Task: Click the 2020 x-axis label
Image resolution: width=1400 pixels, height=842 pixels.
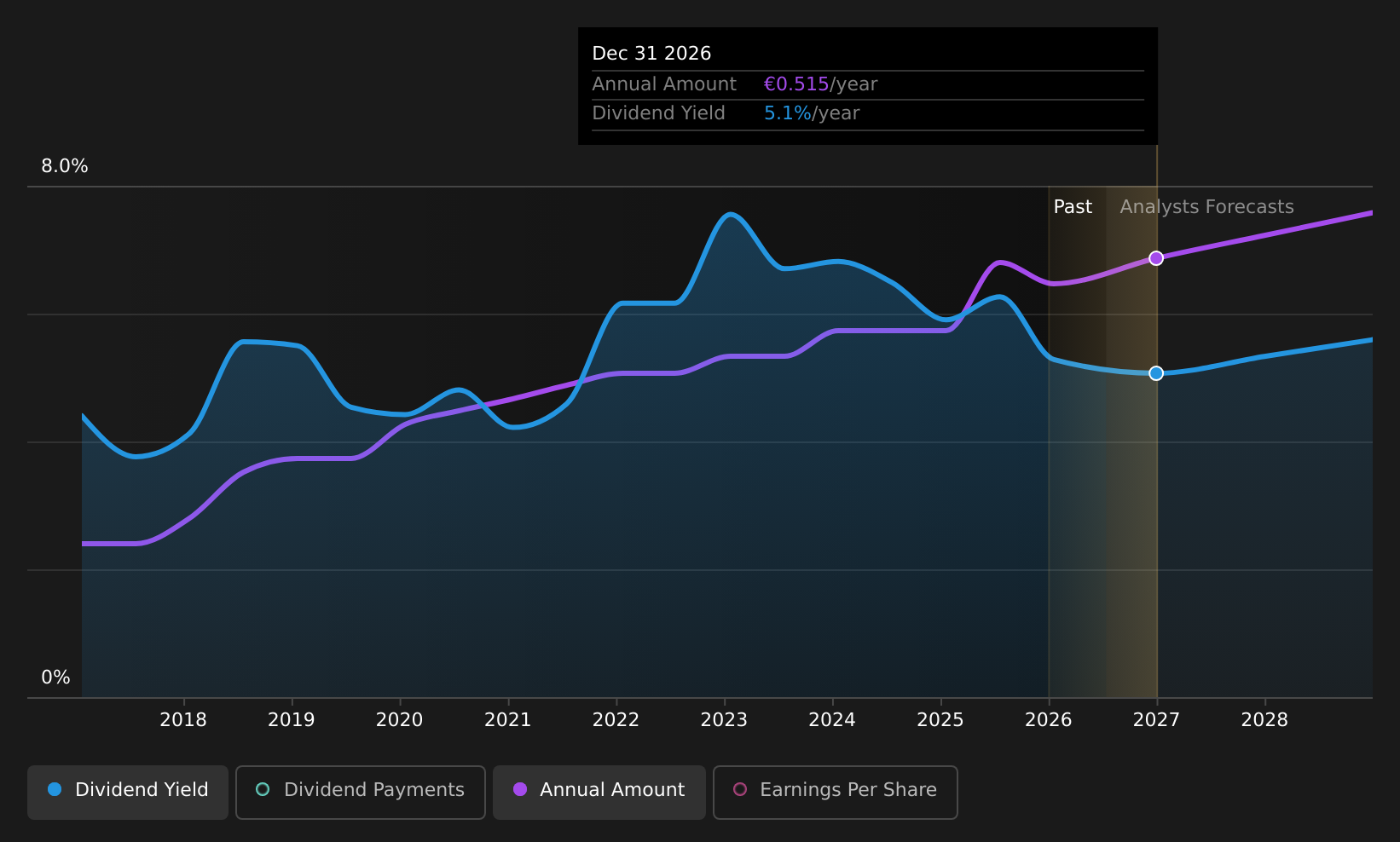Action: [x=400, y=720]
